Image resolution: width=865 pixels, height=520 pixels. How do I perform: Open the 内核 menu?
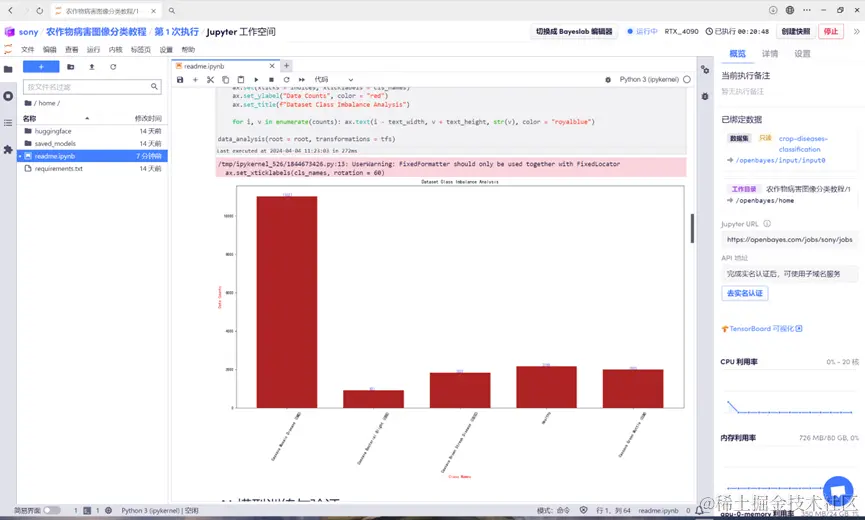[115, 50]
